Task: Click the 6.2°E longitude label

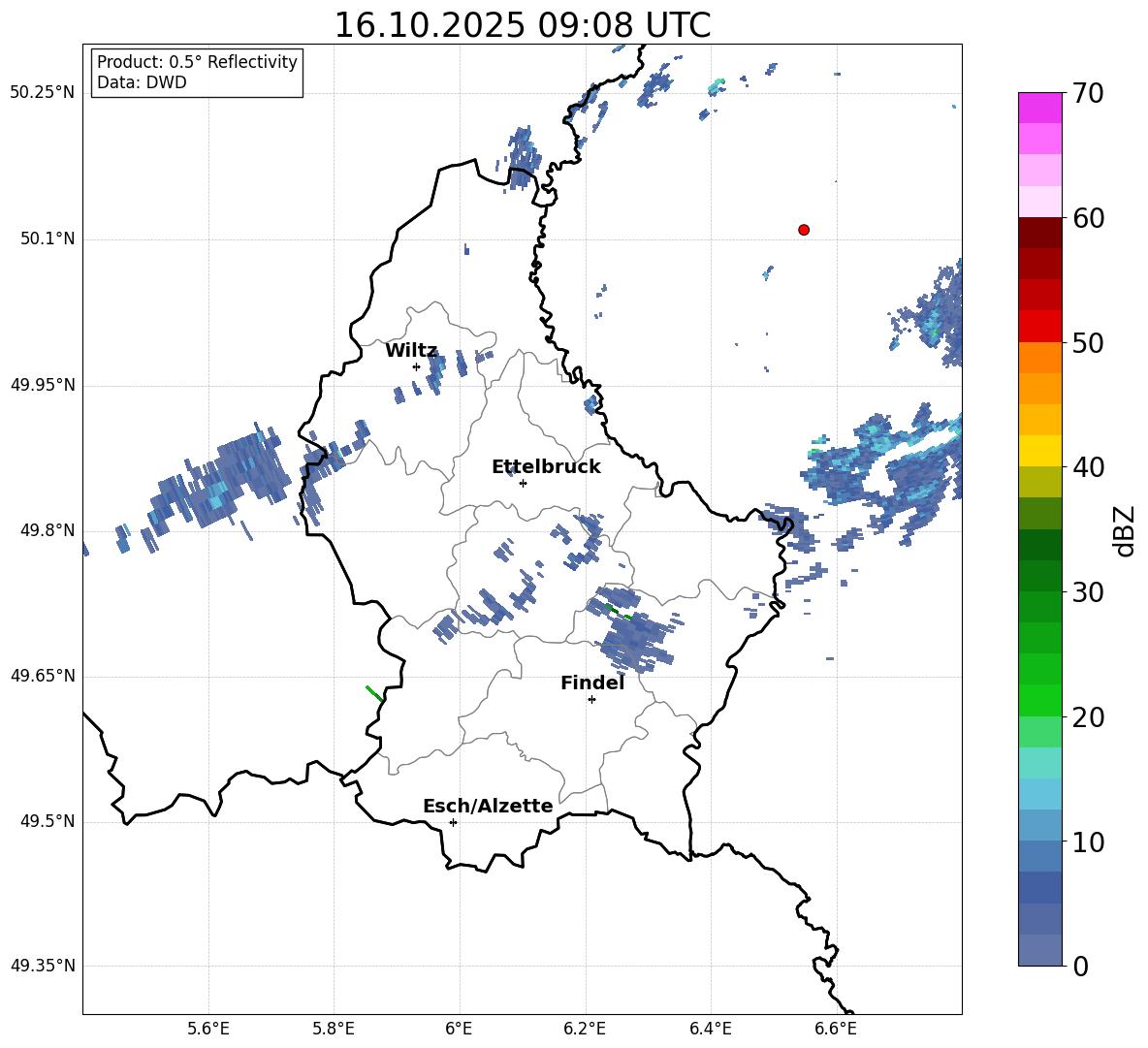Action: click(x=585, y=1029)
